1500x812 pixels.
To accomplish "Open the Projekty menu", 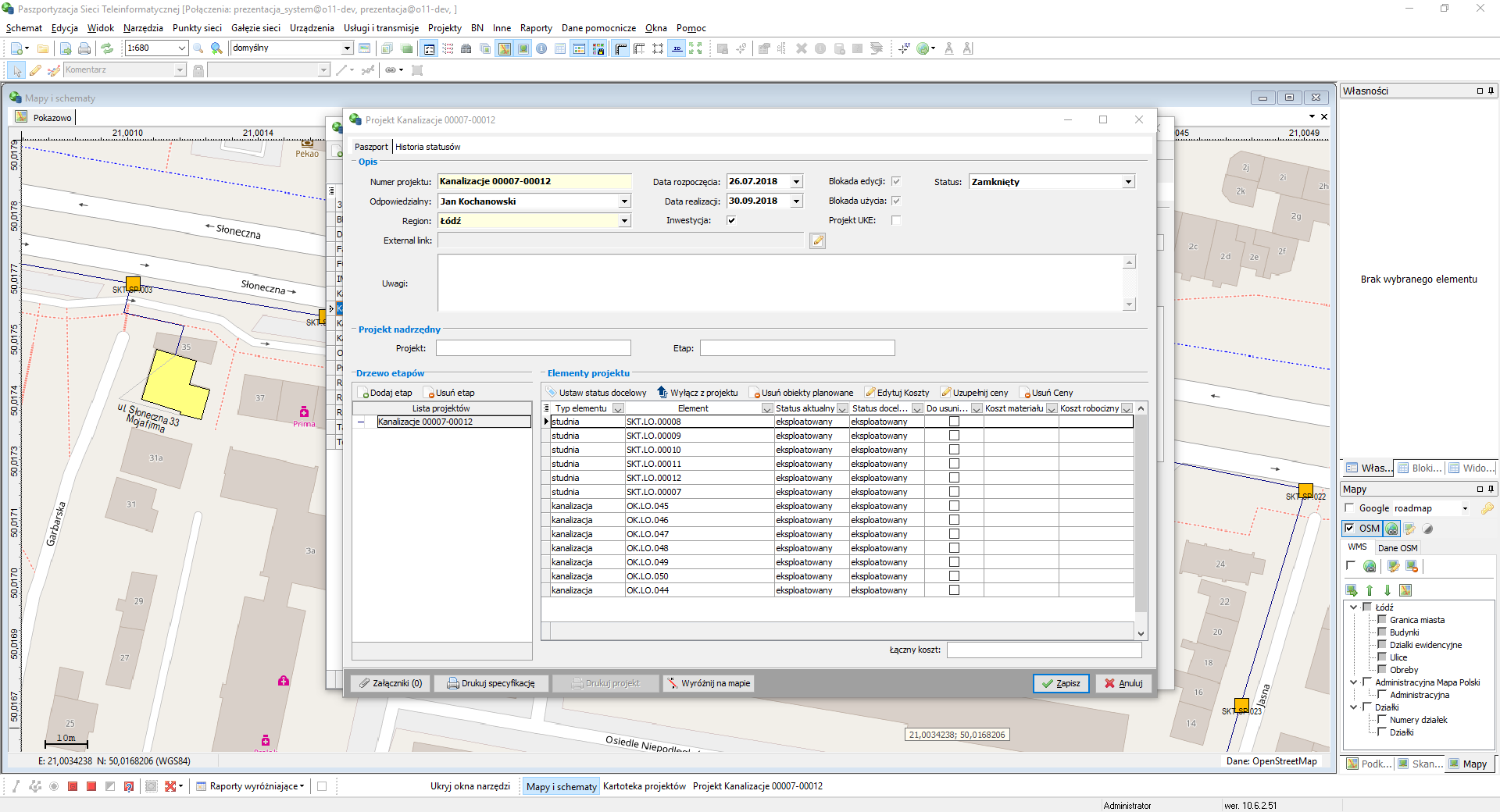I will tap(445, 28).
